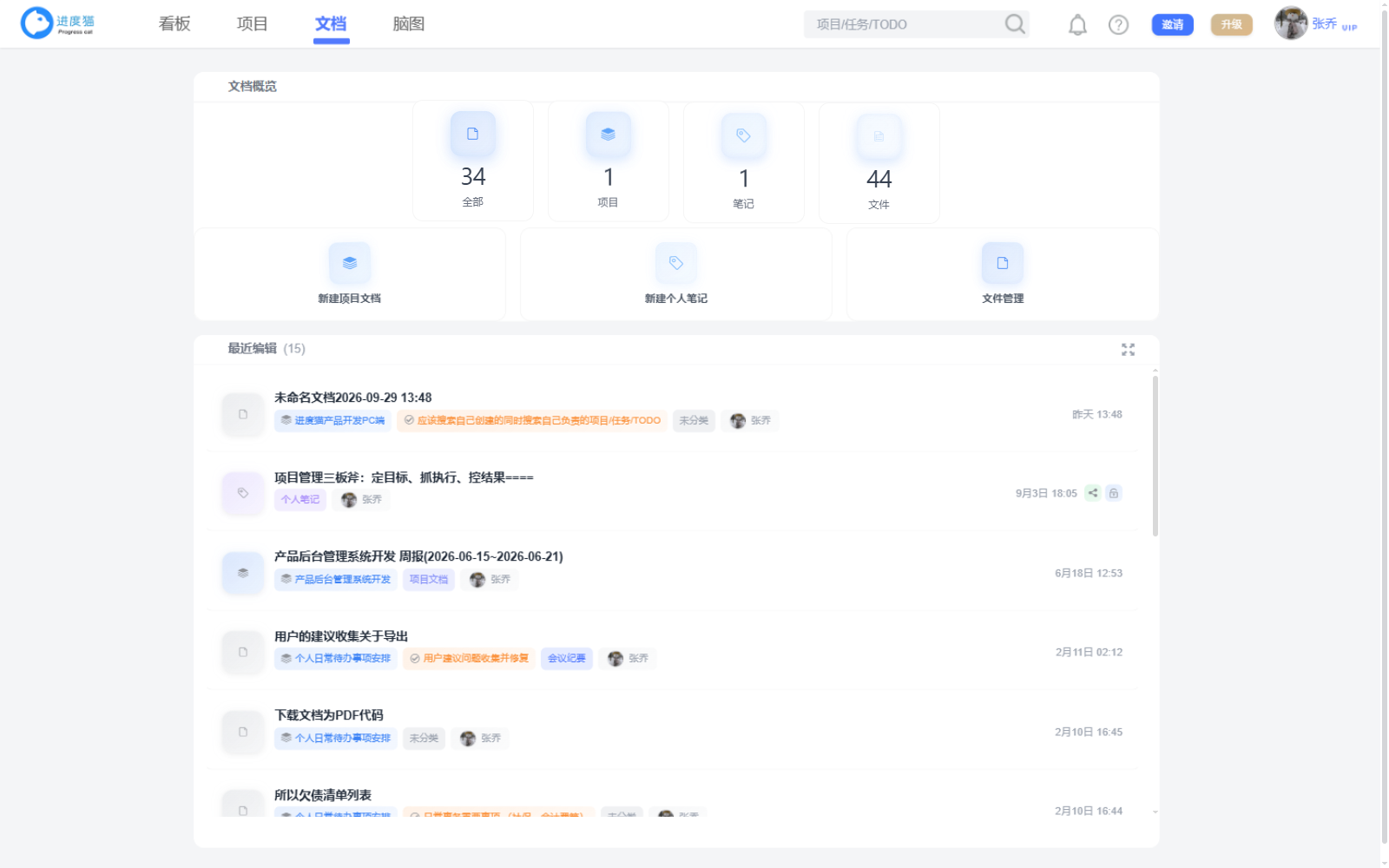Click the 项目文档 tag

429,579
